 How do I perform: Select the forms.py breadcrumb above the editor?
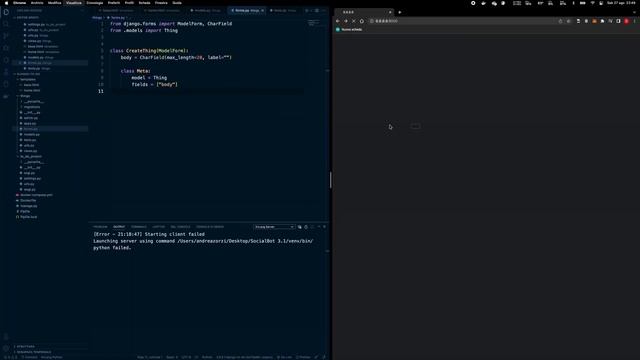pyautogui.click(x=118, y=18)
